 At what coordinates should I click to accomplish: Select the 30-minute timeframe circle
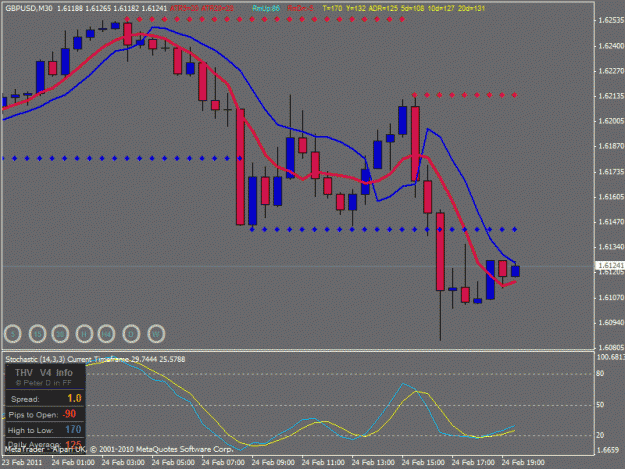(60, 334)
